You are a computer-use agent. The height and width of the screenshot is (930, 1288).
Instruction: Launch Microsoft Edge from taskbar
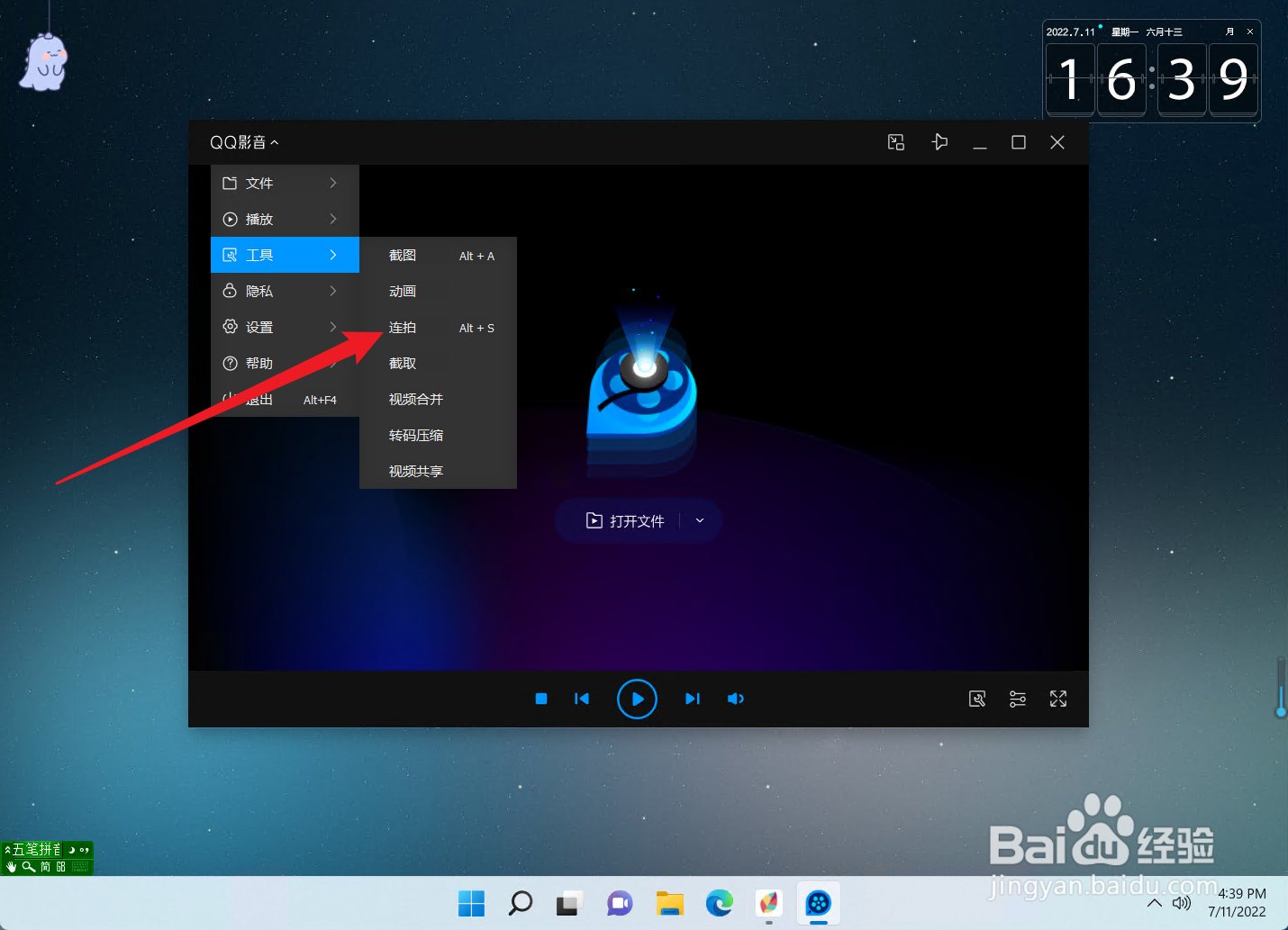pos(719,903)
